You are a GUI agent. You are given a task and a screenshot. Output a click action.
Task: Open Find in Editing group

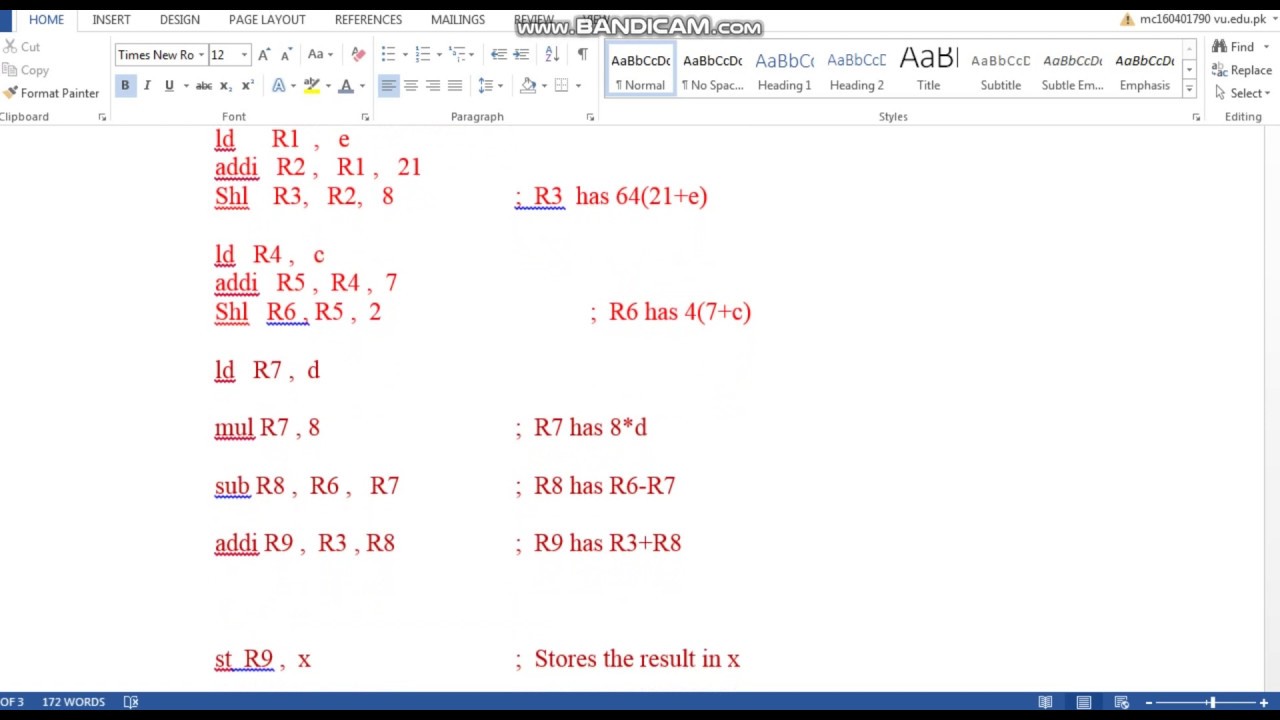(x=1233, y=47)
